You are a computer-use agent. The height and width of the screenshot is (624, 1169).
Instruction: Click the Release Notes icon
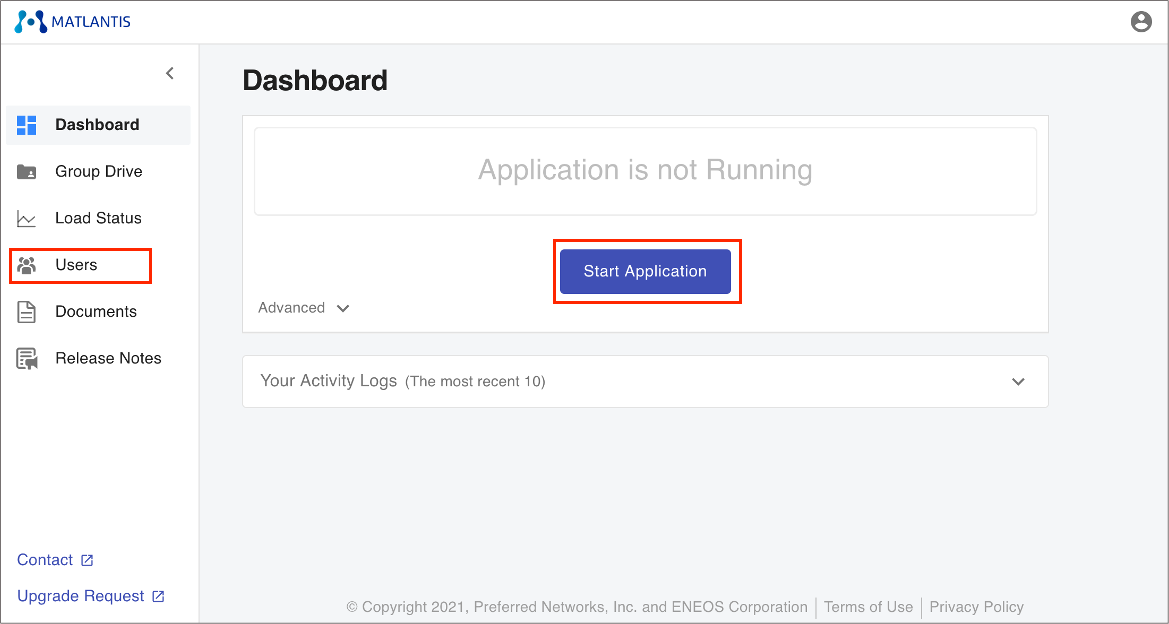tap(27, 359)
